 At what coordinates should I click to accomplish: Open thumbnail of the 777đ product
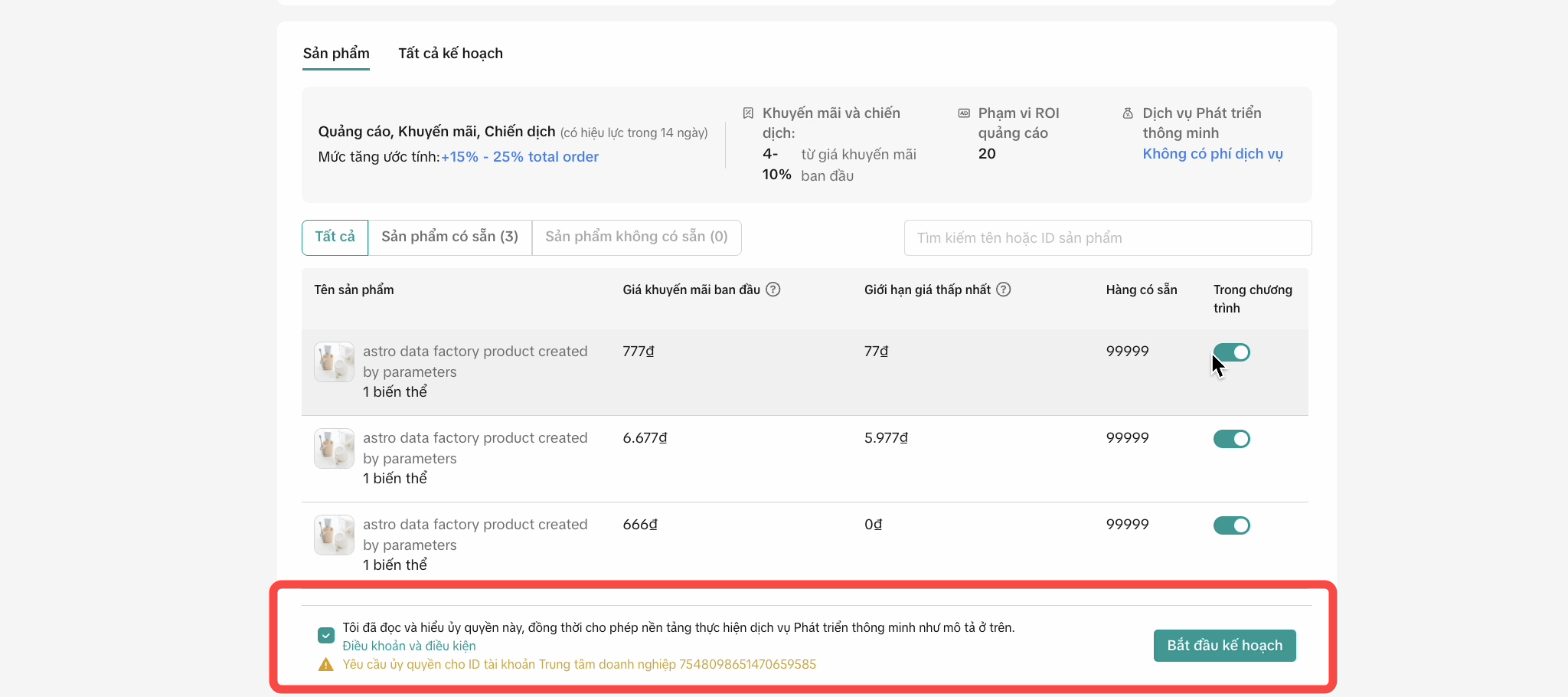334,362
